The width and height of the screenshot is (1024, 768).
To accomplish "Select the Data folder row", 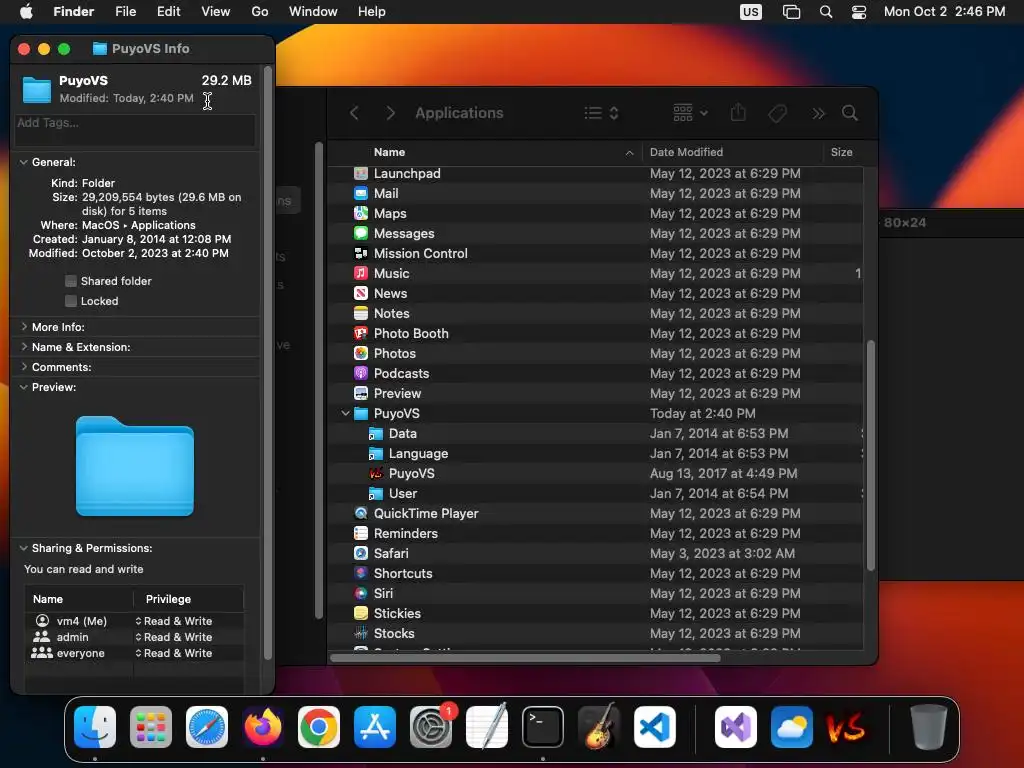I will coord(596,434).
